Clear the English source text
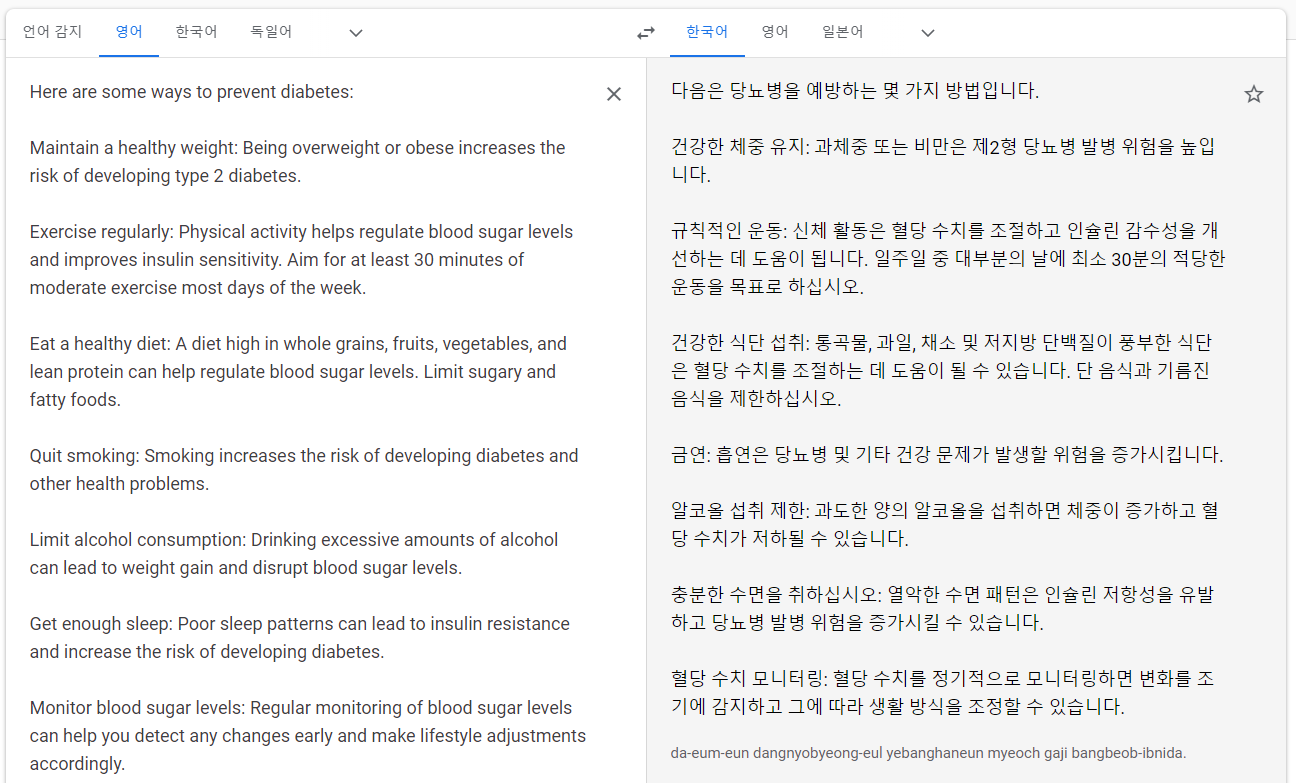 (x=614, y=94)
